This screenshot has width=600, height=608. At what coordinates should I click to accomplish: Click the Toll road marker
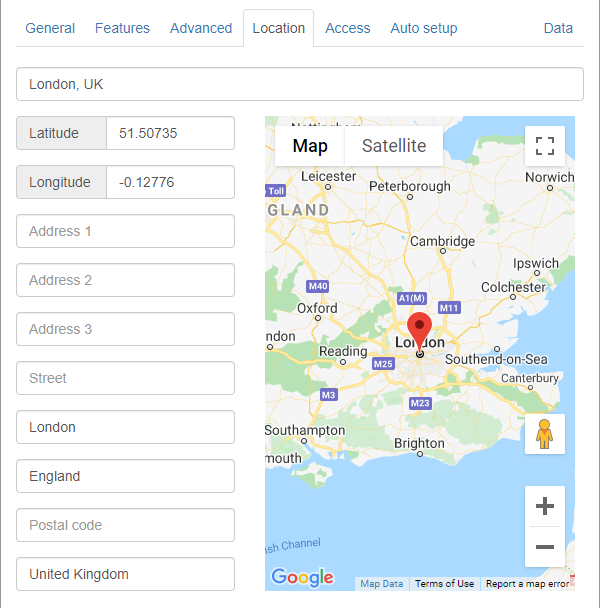point(275,191)
